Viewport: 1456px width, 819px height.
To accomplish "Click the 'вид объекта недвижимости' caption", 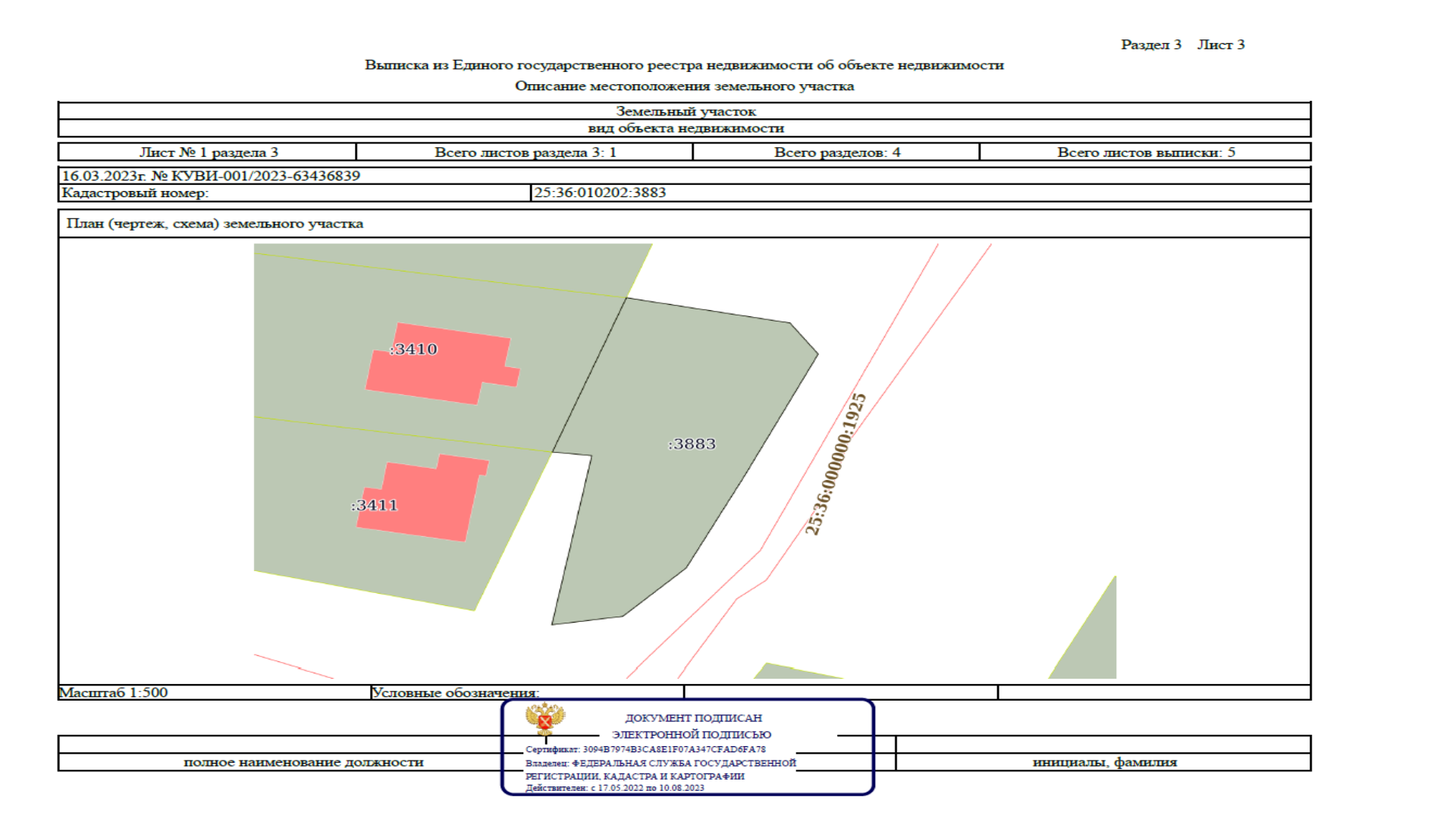I will point(685,128).
